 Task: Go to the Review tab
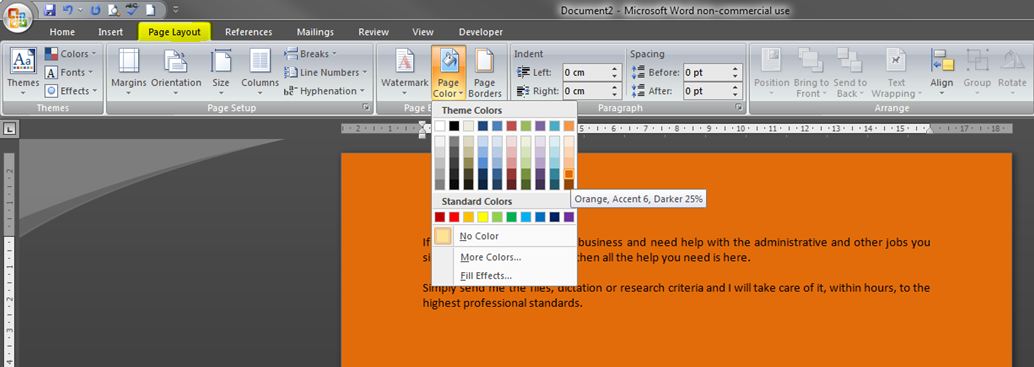(373, 32)
